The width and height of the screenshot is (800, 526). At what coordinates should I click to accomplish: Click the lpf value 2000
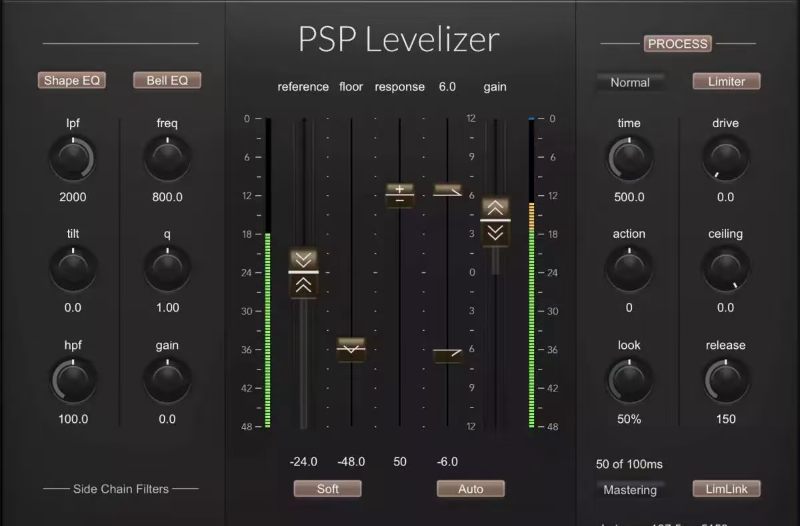click(72, 197)
